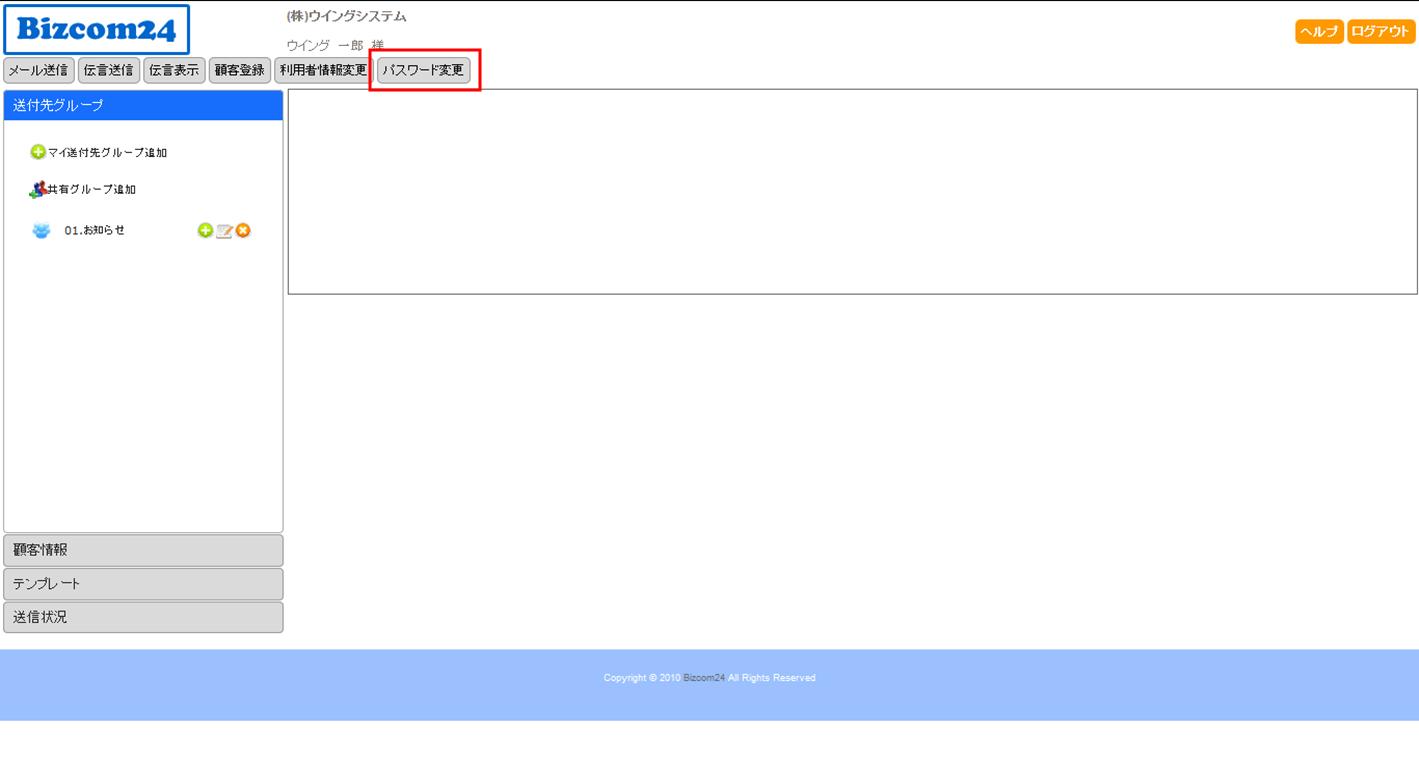This screenshot has height=783, width=1419.
Task: Click the 共有グループ追加 people icon
Action: [38, 189]
